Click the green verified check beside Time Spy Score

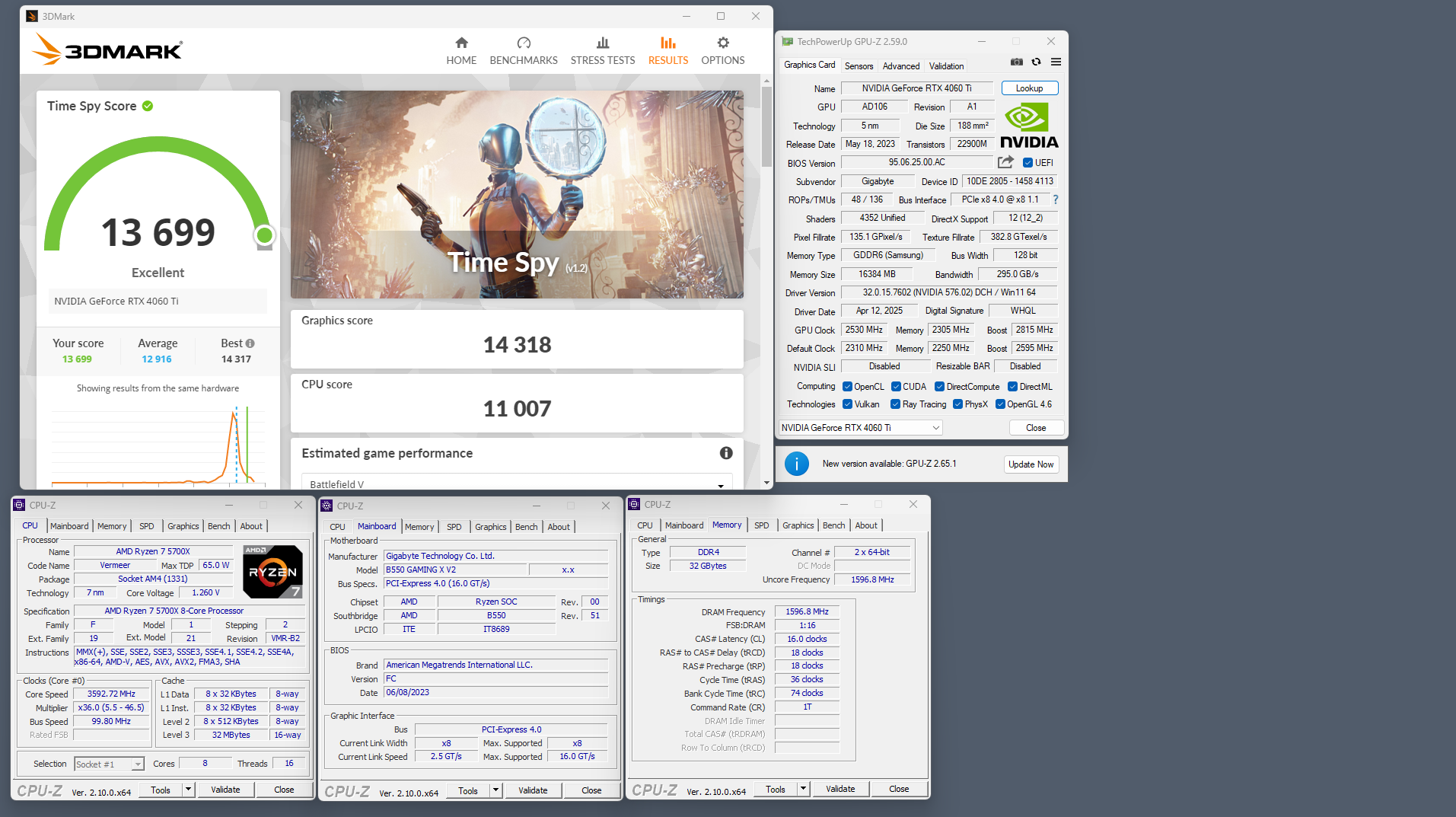[x=148, y=106]
